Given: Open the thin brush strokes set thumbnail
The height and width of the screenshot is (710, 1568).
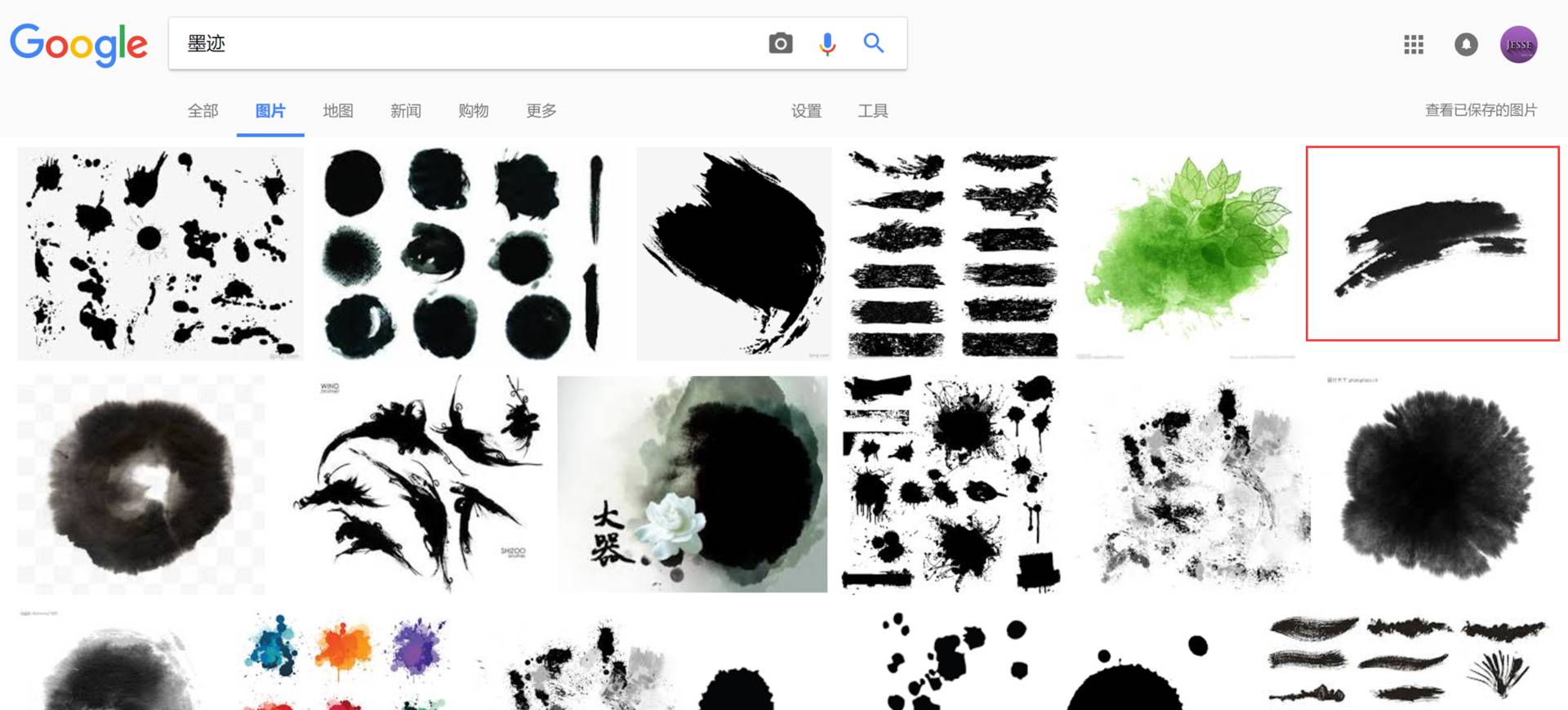Looking at the screenshot, I should pyautogui.click(x=1408, y=660).
